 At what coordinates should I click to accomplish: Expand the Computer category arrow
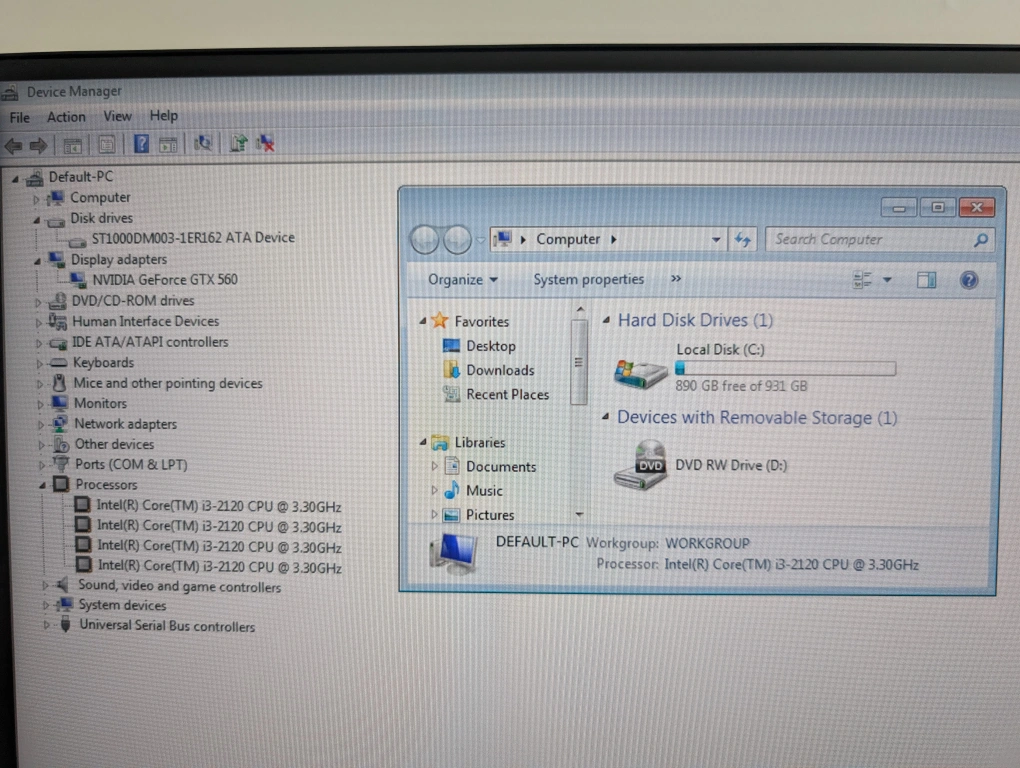point(36,199)
